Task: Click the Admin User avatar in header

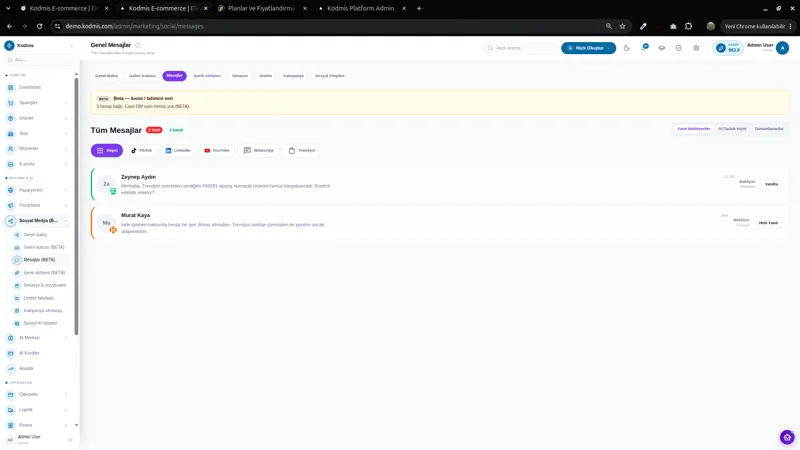Action: 782,48
